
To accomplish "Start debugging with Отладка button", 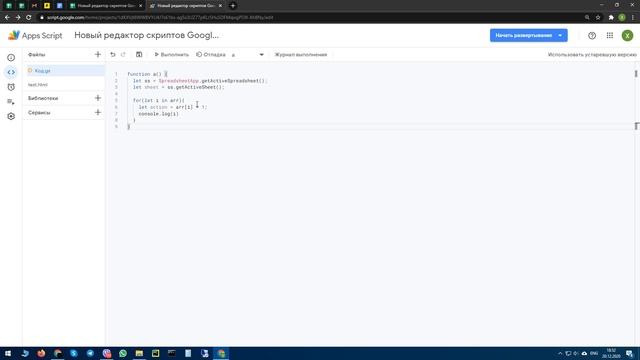I will tap(211, 54).
